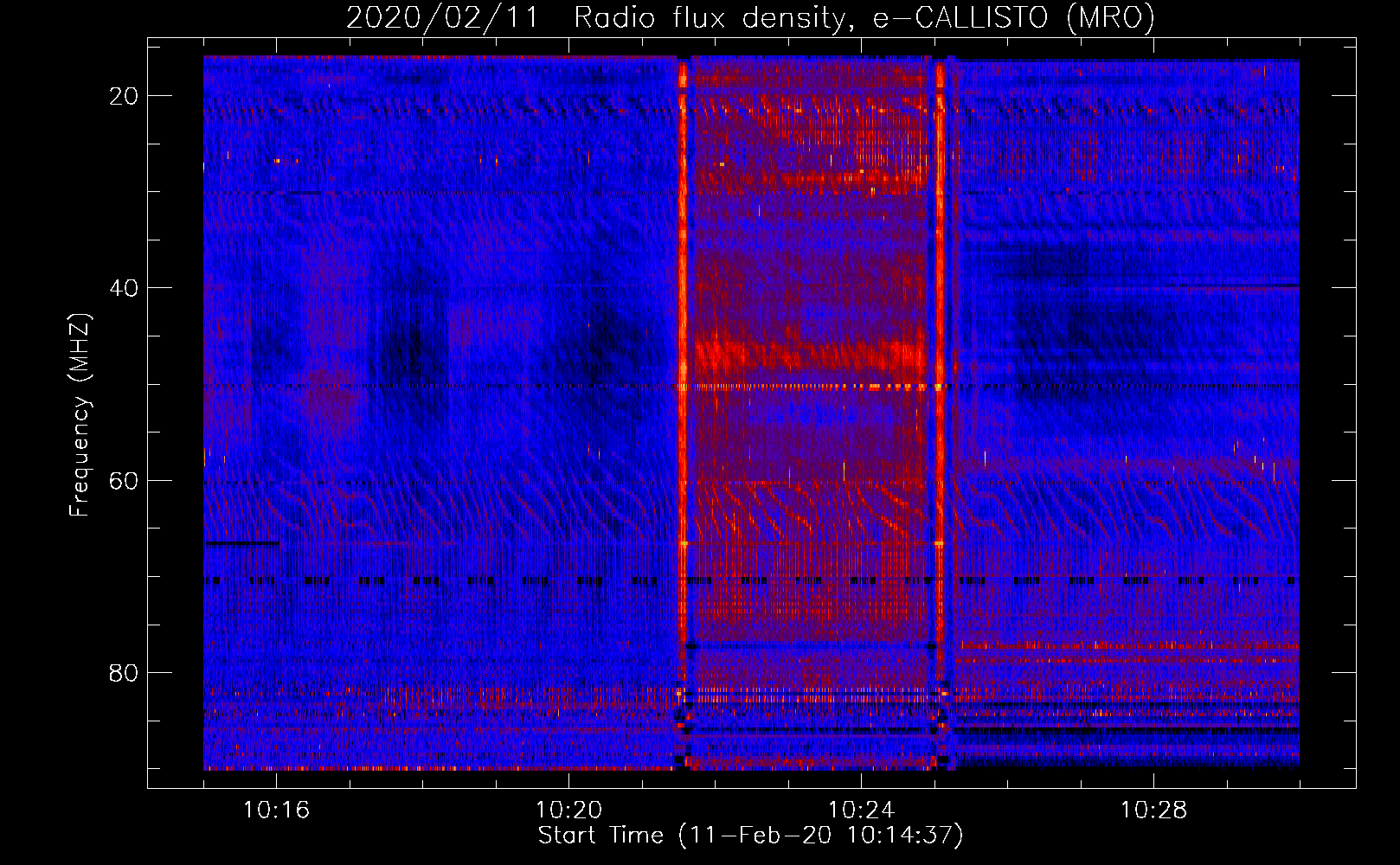This screenshot has height=865, width=1400.
Task: Select the 20 frequency tick label
Action: pos(124,96)
